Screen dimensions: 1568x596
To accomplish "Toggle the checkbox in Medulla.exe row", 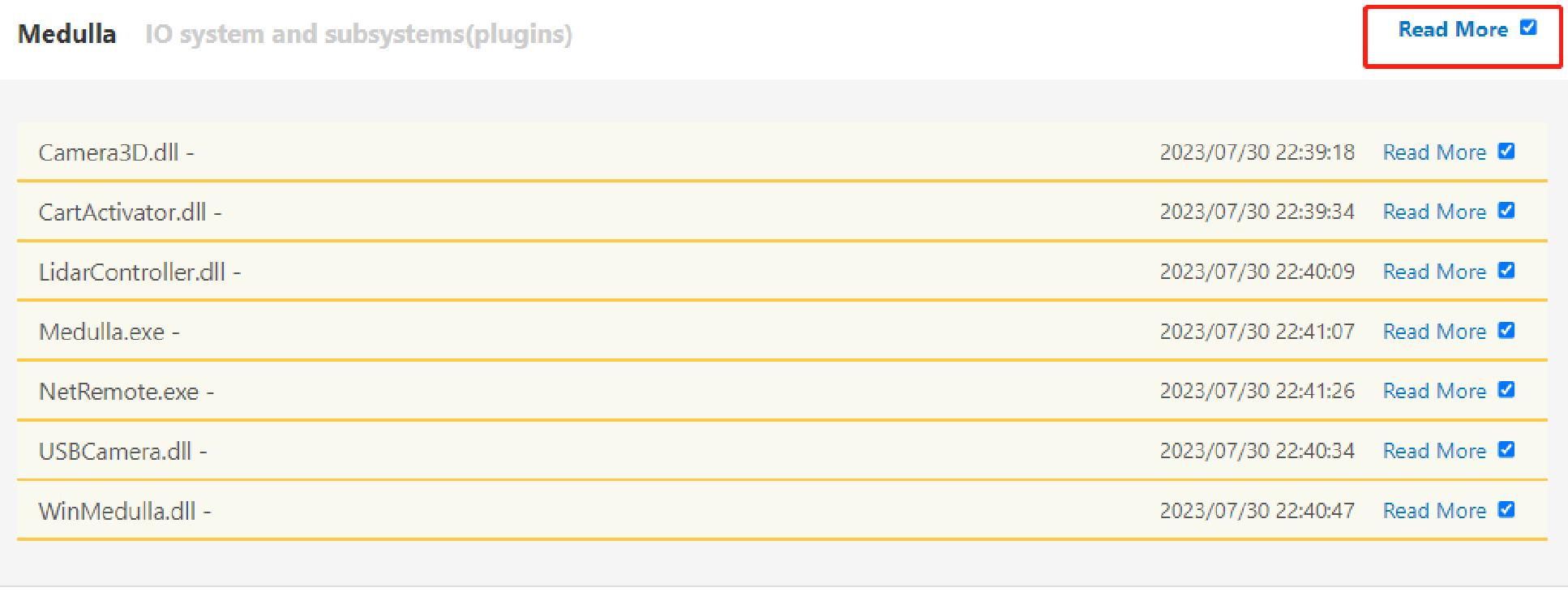I will (x=1506, y=331).
